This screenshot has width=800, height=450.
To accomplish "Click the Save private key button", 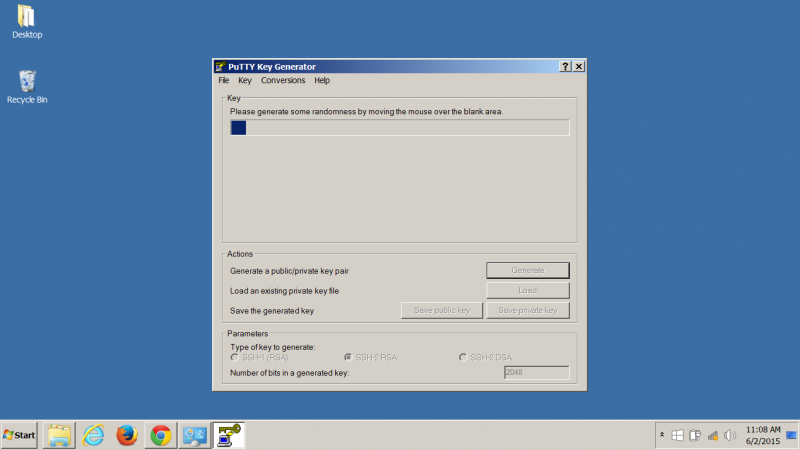I will pos(528,310).
